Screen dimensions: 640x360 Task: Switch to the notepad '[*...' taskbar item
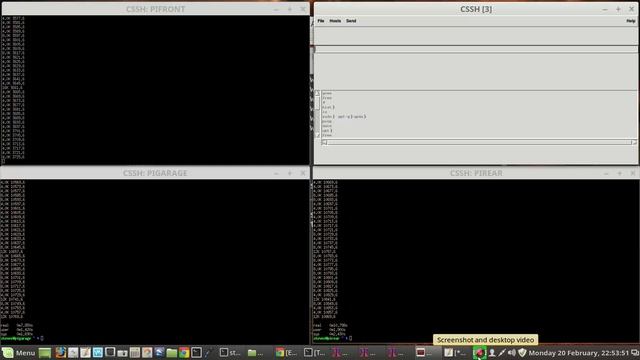(455, 353)
